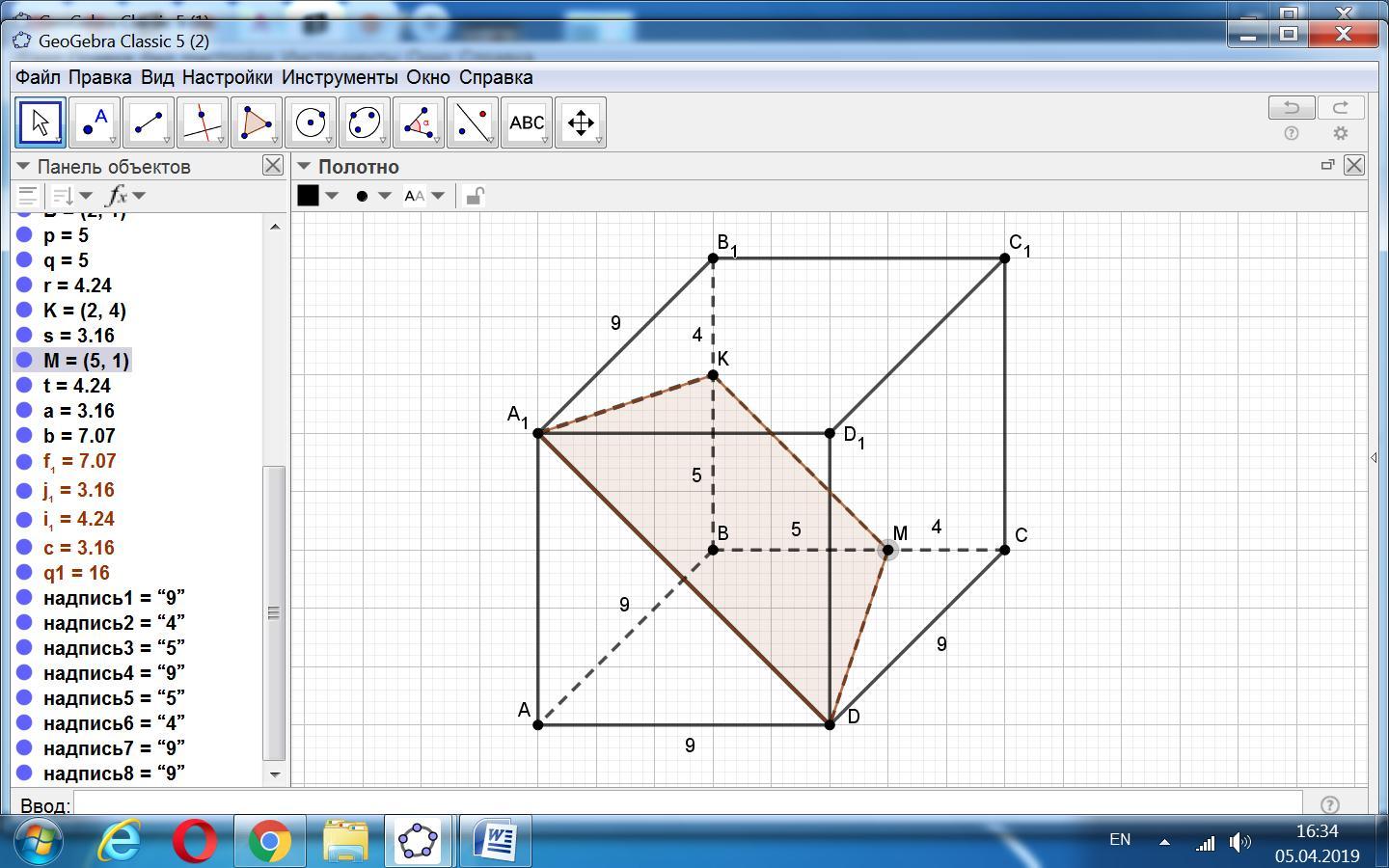Toggle visibility of q1 = 16
1389x868 pixels.
[x=25, y=573]
